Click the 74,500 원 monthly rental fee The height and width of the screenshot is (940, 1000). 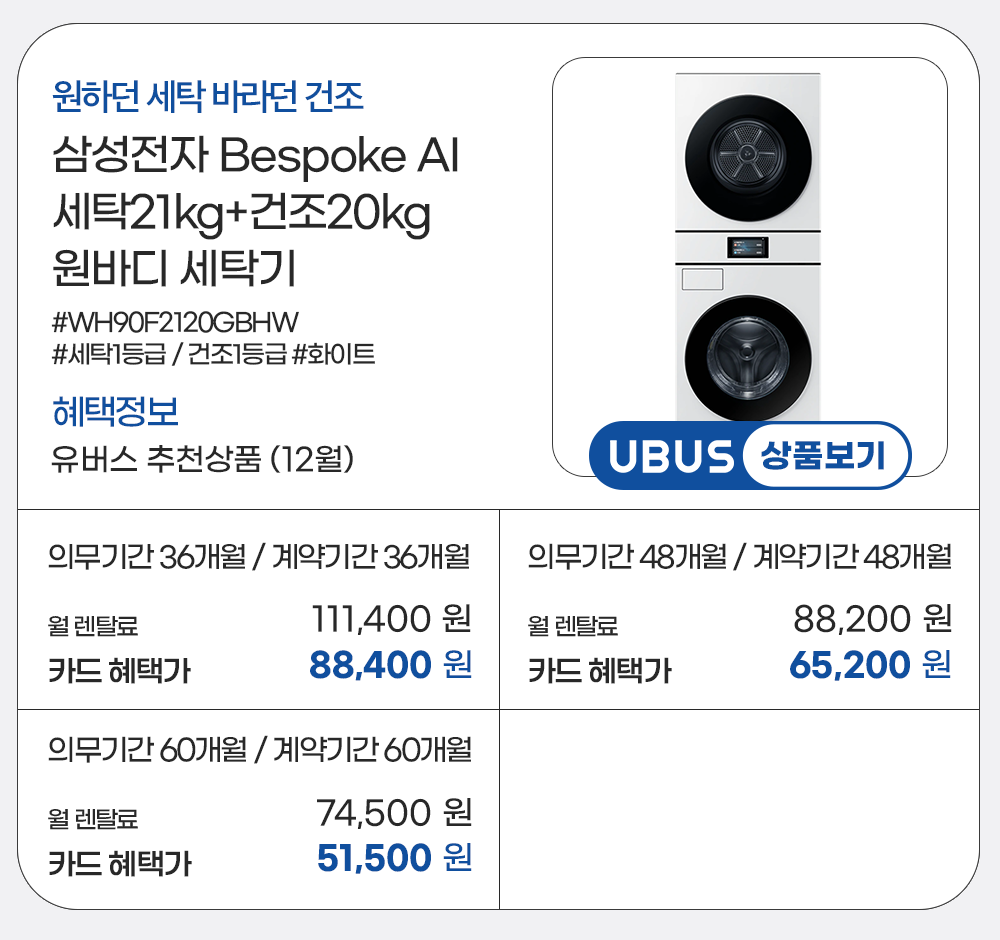click(394, 813)
